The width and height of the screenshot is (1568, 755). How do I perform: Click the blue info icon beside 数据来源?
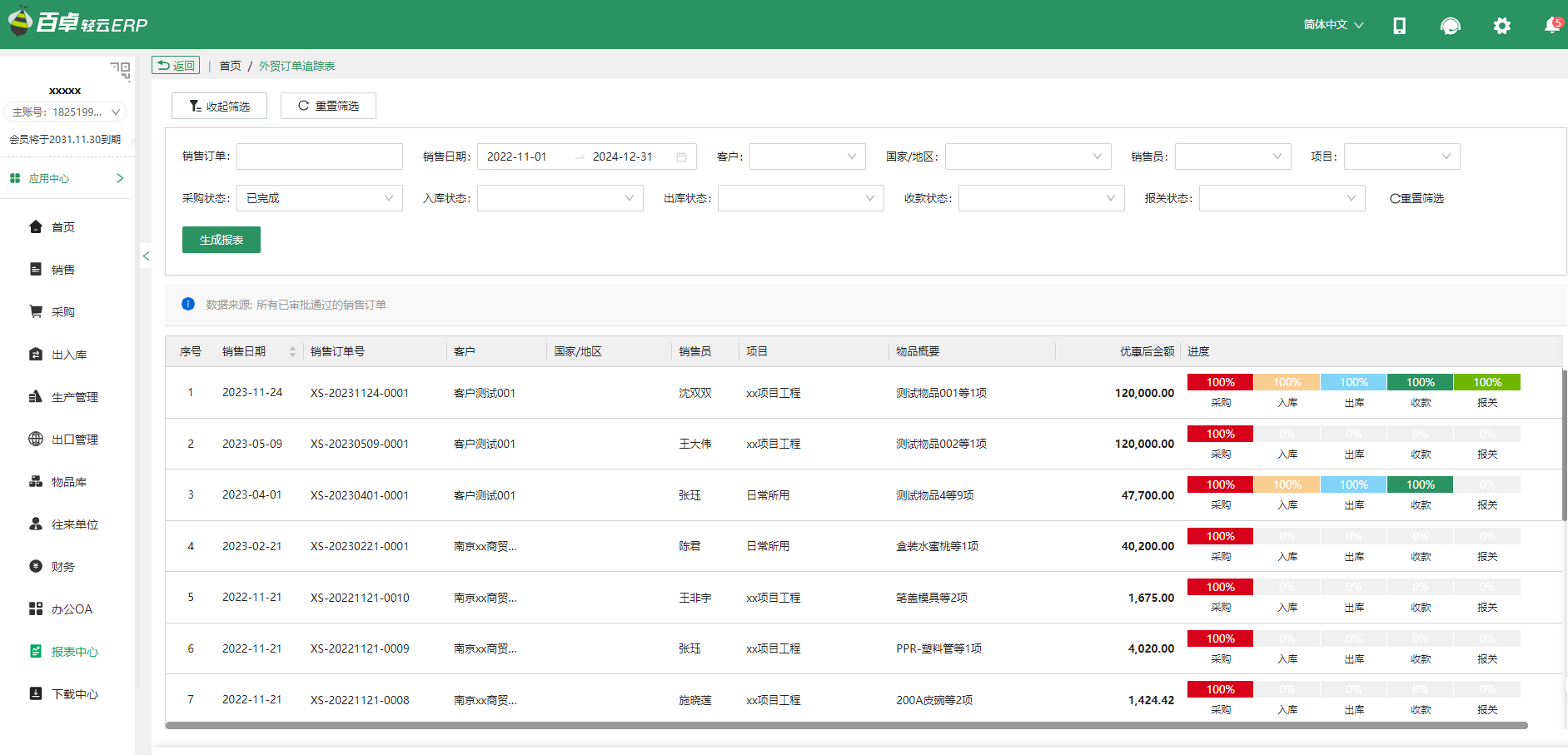(188, 304)
